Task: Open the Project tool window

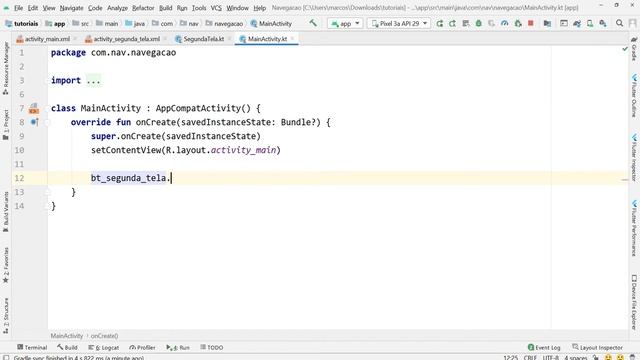Action: click(x=6, y=124)
